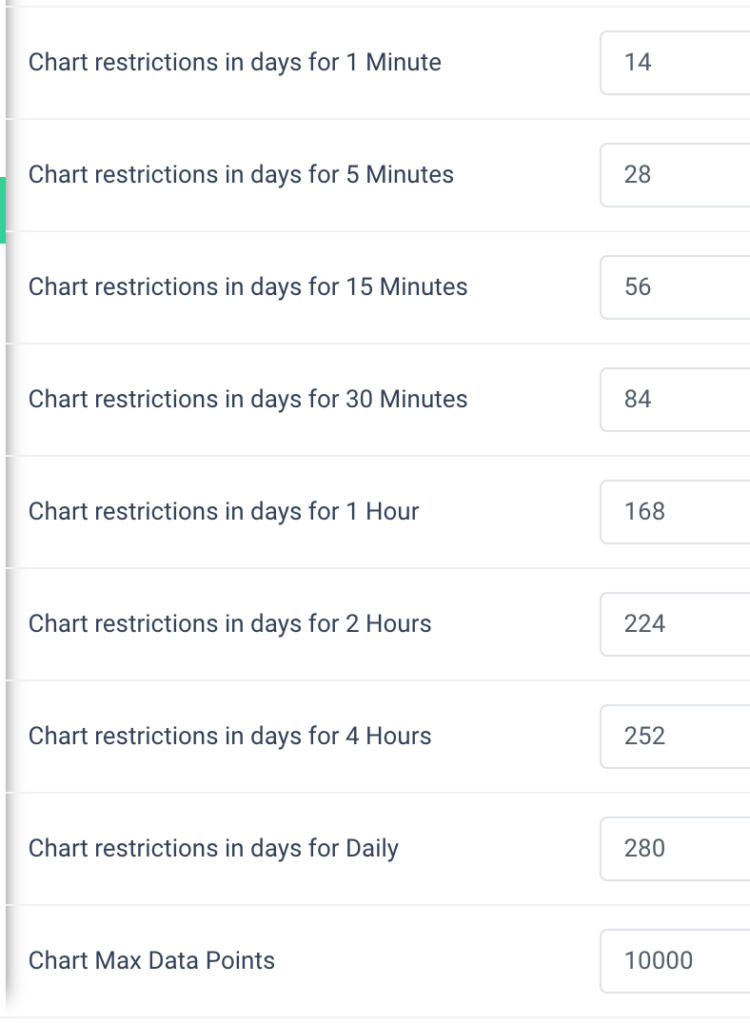
Task: Select the 4 Hours restriction input
Action: (675, 737)
